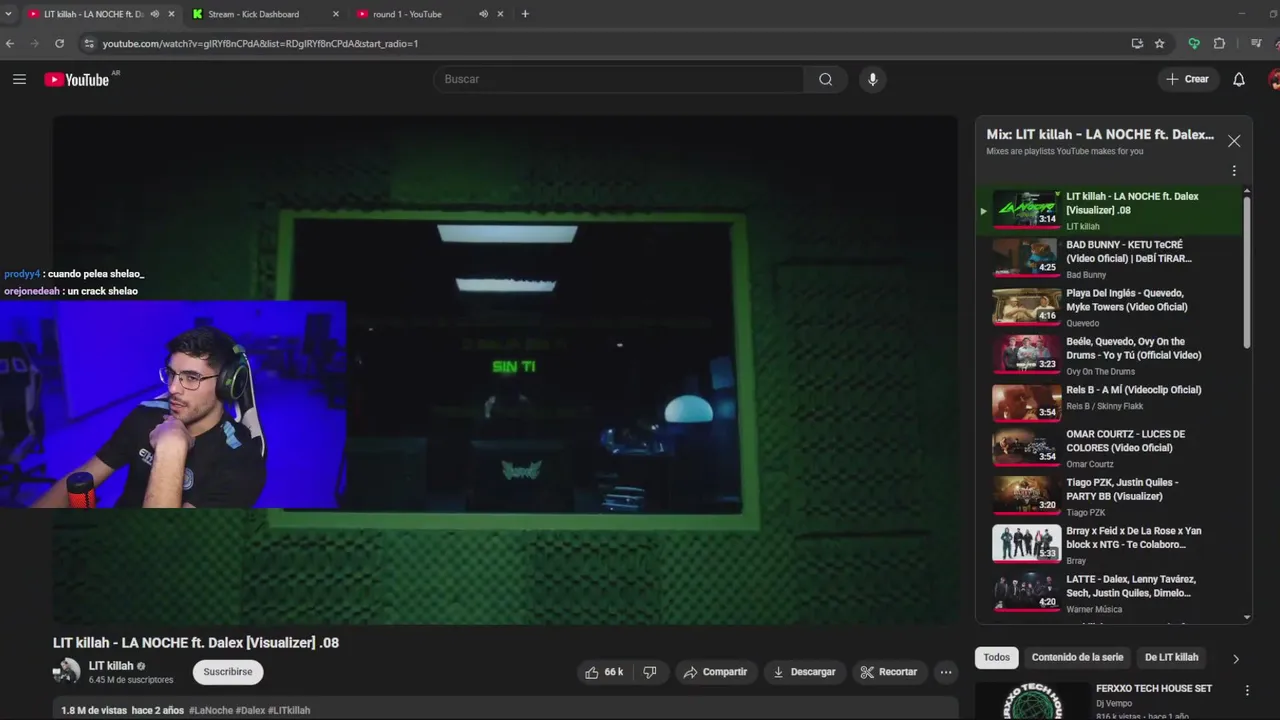This screenshot has width=1280, height=720.
Task: Click the Compartir share button
Action: tap(715, 672)
